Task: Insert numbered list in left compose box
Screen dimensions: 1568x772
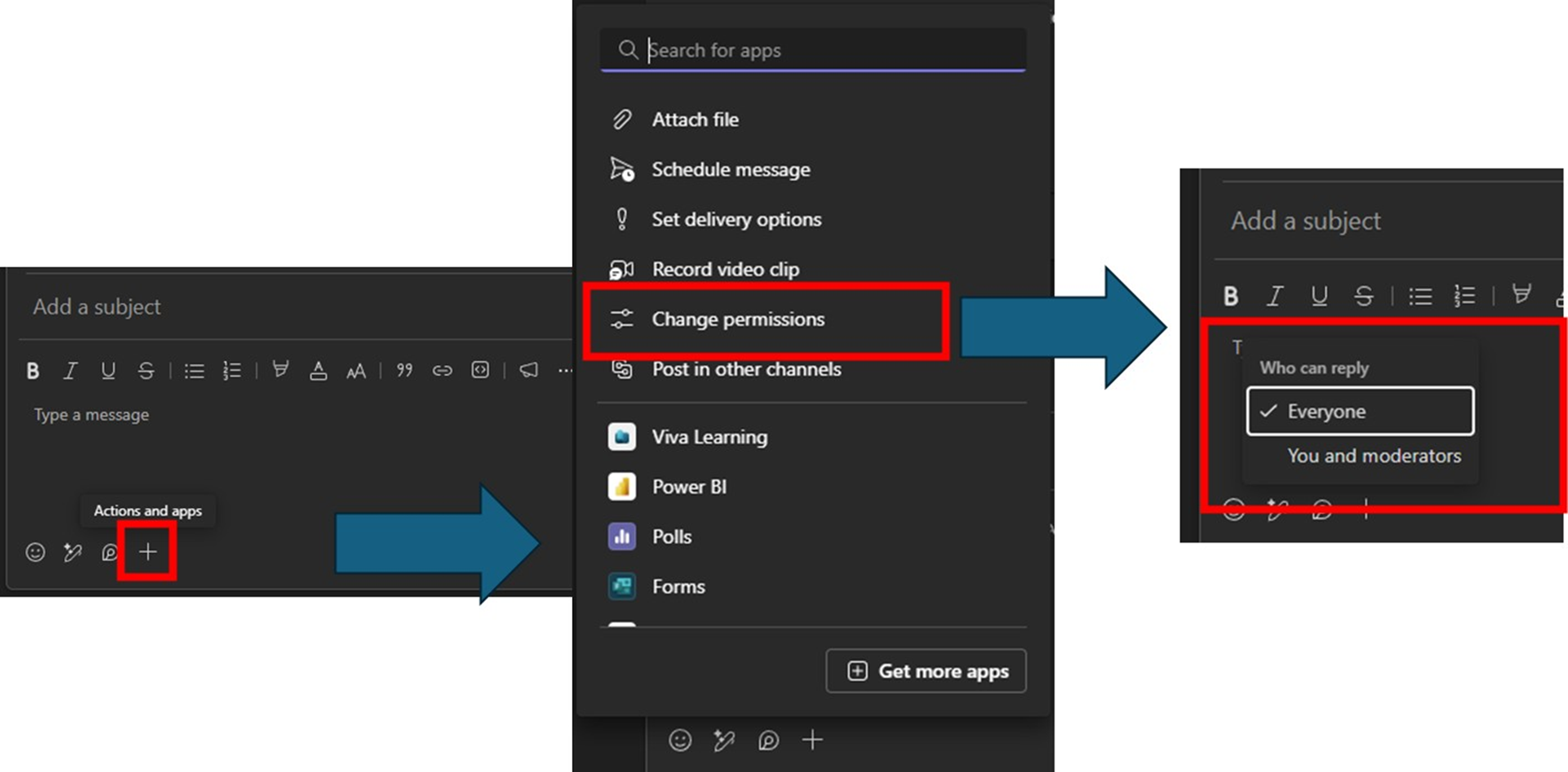Action: point(231,370)
